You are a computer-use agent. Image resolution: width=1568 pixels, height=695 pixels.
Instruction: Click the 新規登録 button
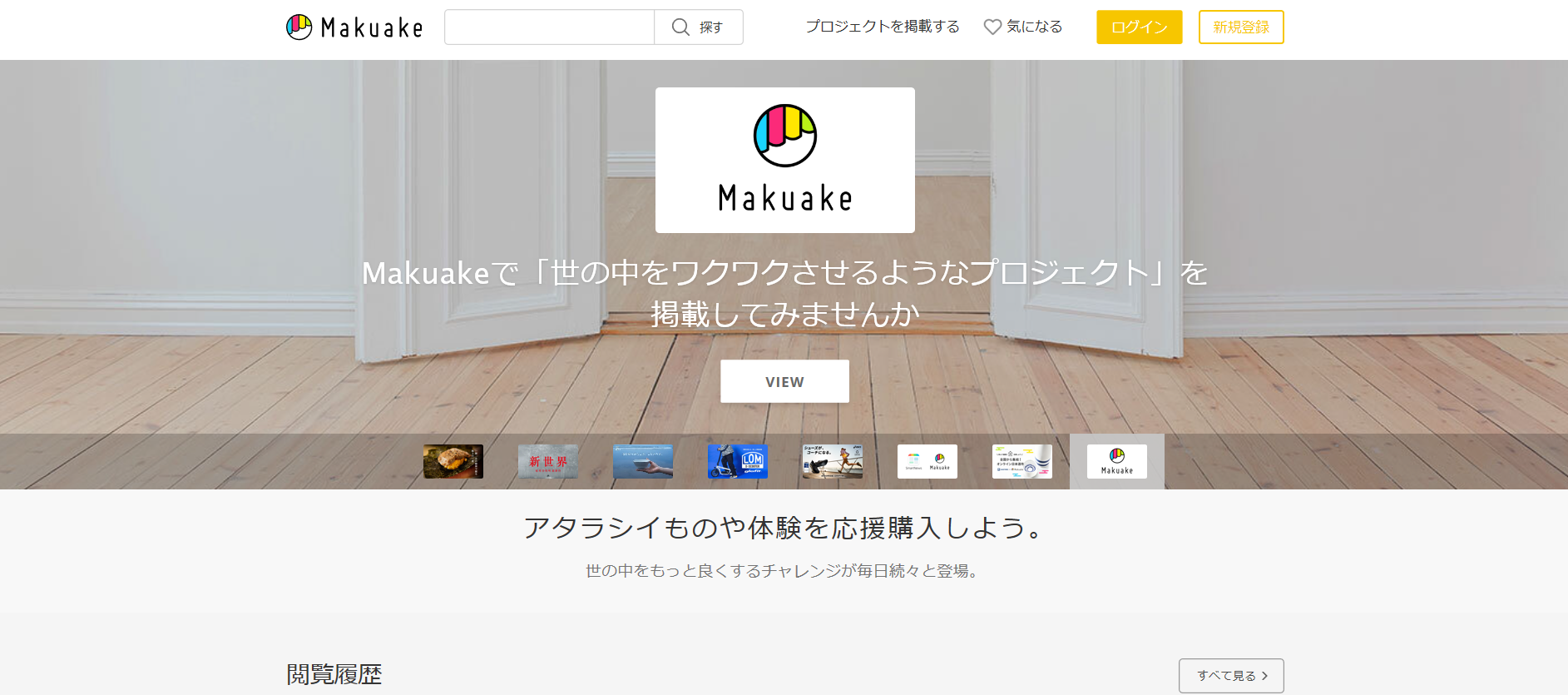click(1241, 27)
